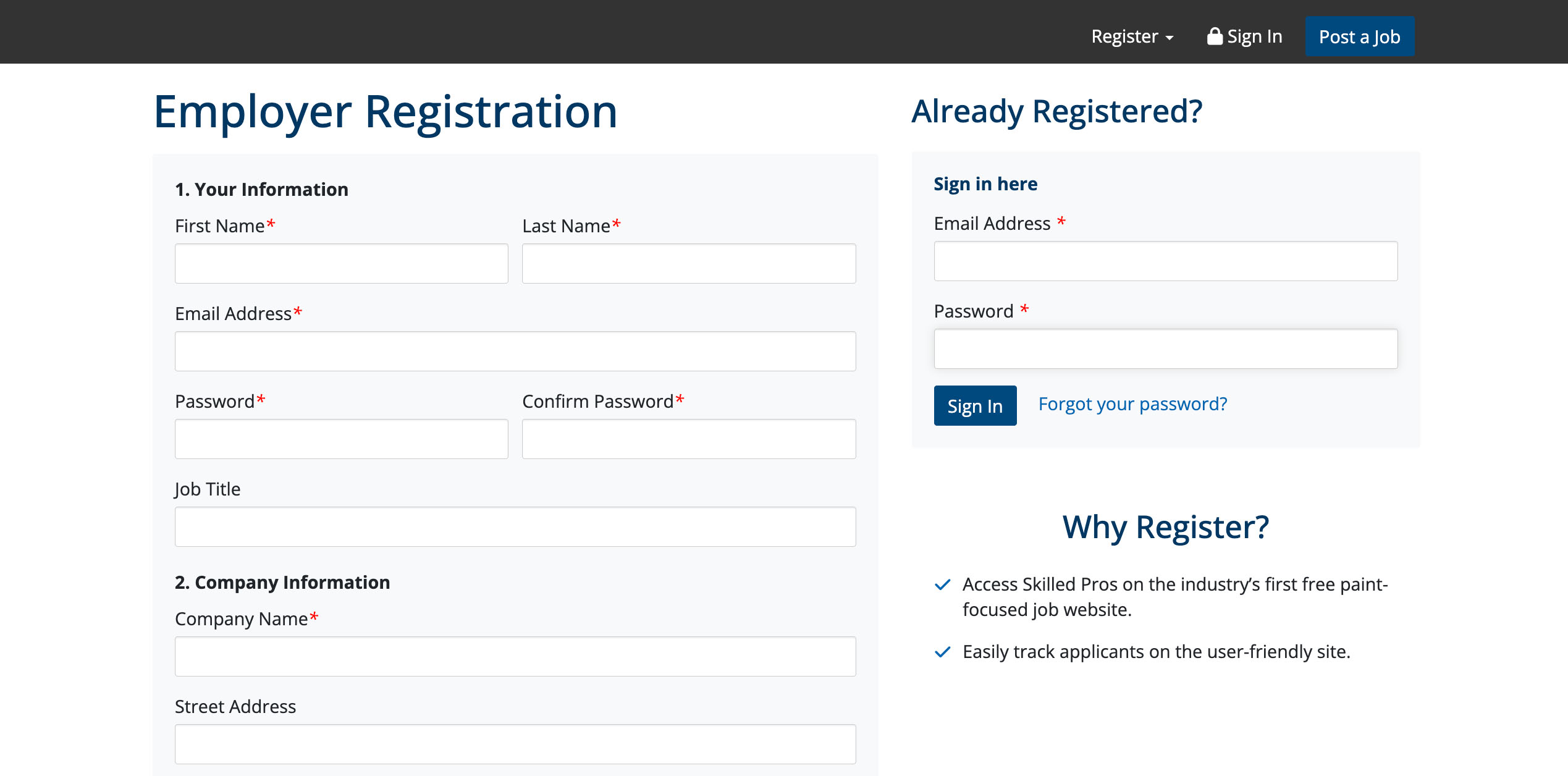Screen dimensions: 1568x776
Task: Focus the Company Name field
Action: click(515, 657)
